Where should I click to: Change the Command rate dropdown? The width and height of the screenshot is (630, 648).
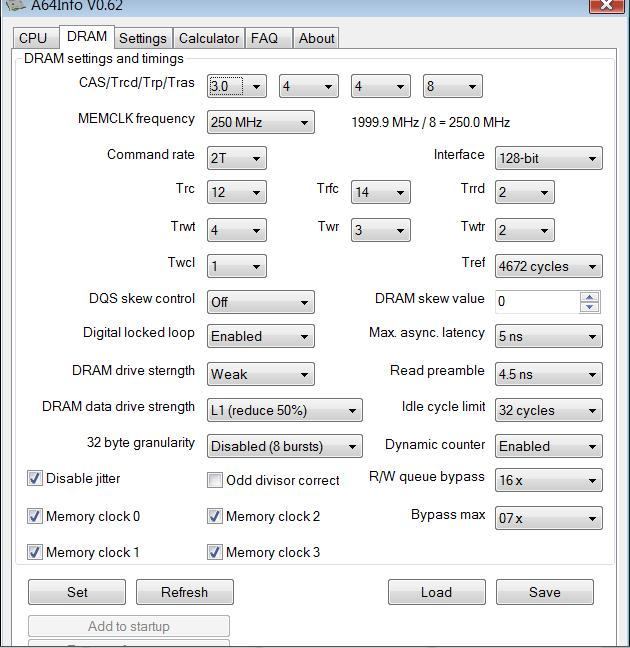(237, 158)
